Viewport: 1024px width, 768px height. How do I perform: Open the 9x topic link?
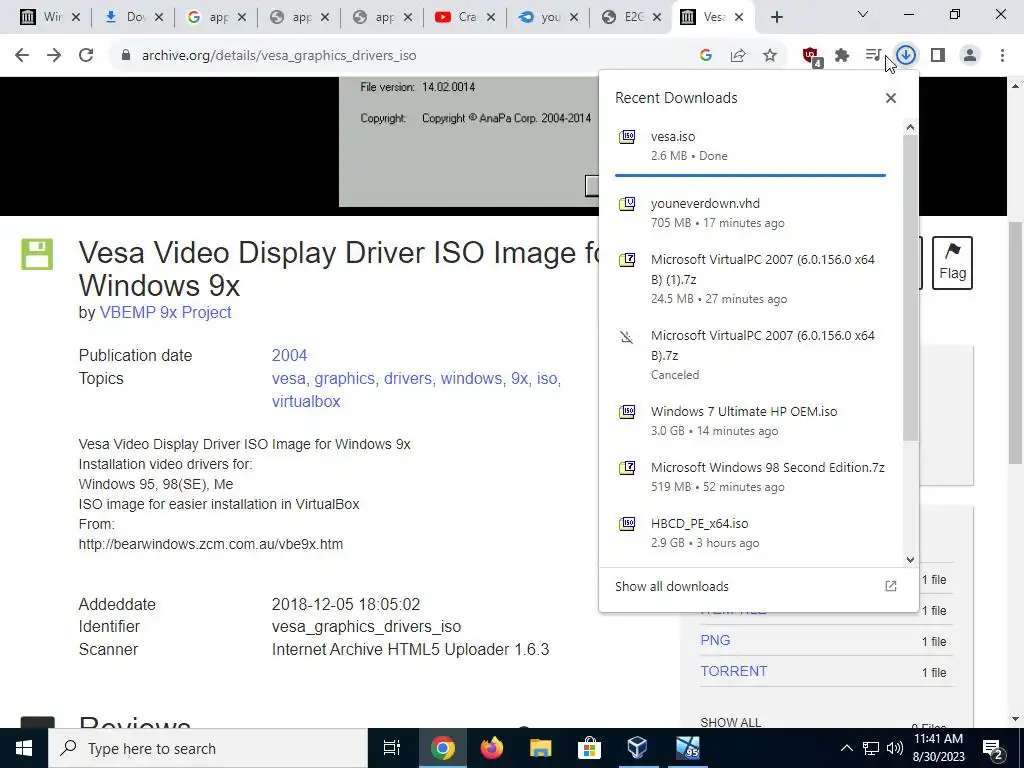click(x=519, y=379)
